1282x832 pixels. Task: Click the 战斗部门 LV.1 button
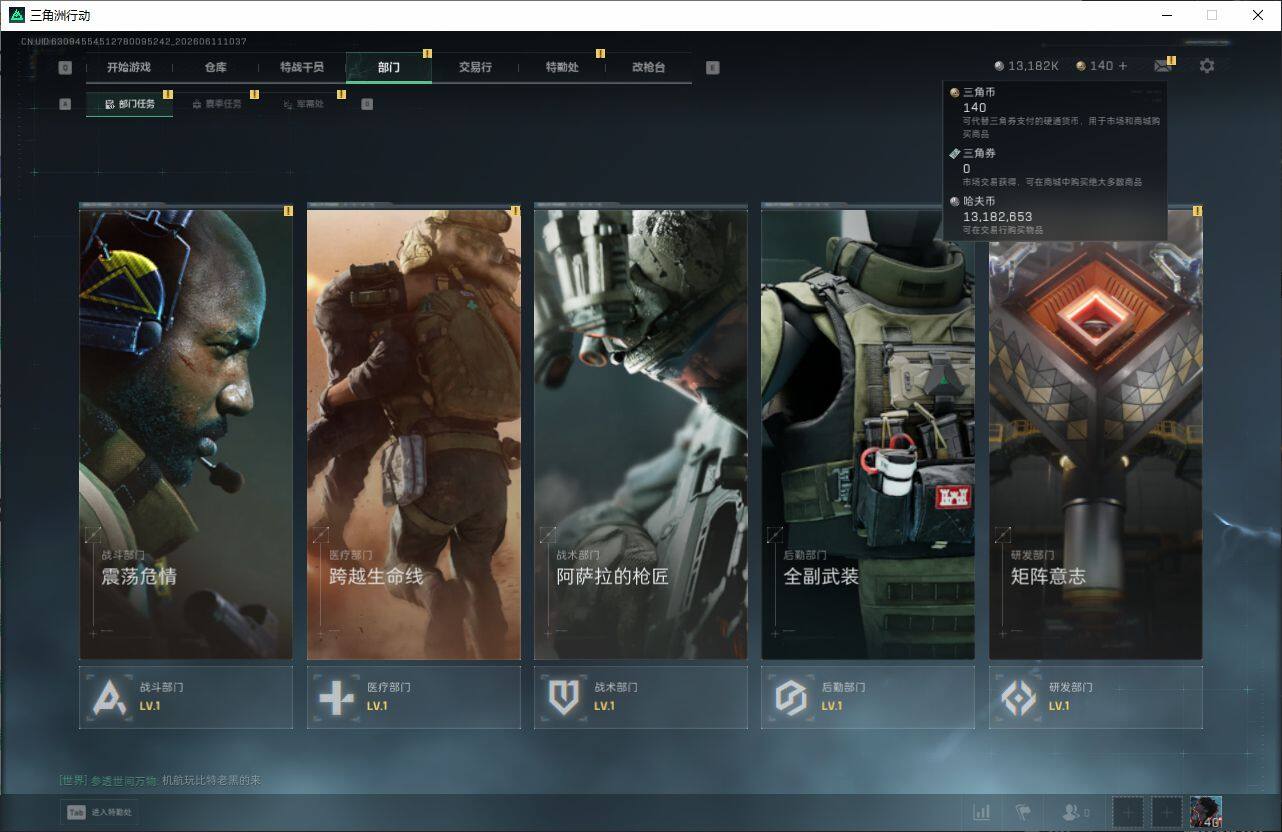(186, 697)
